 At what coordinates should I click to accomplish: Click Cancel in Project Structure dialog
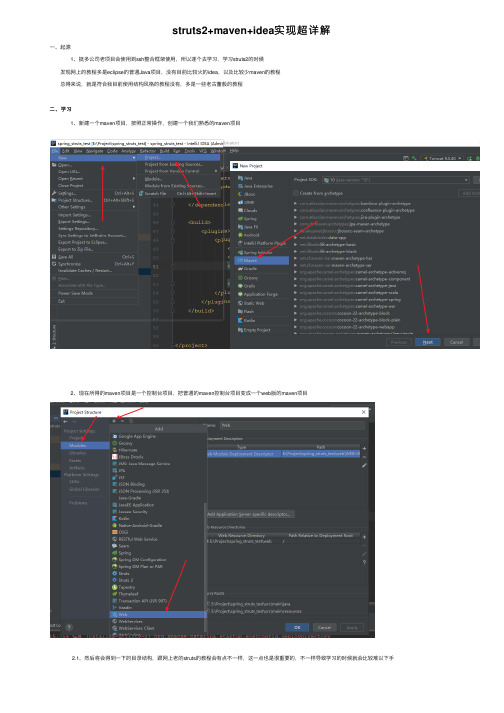click(324, 628)
